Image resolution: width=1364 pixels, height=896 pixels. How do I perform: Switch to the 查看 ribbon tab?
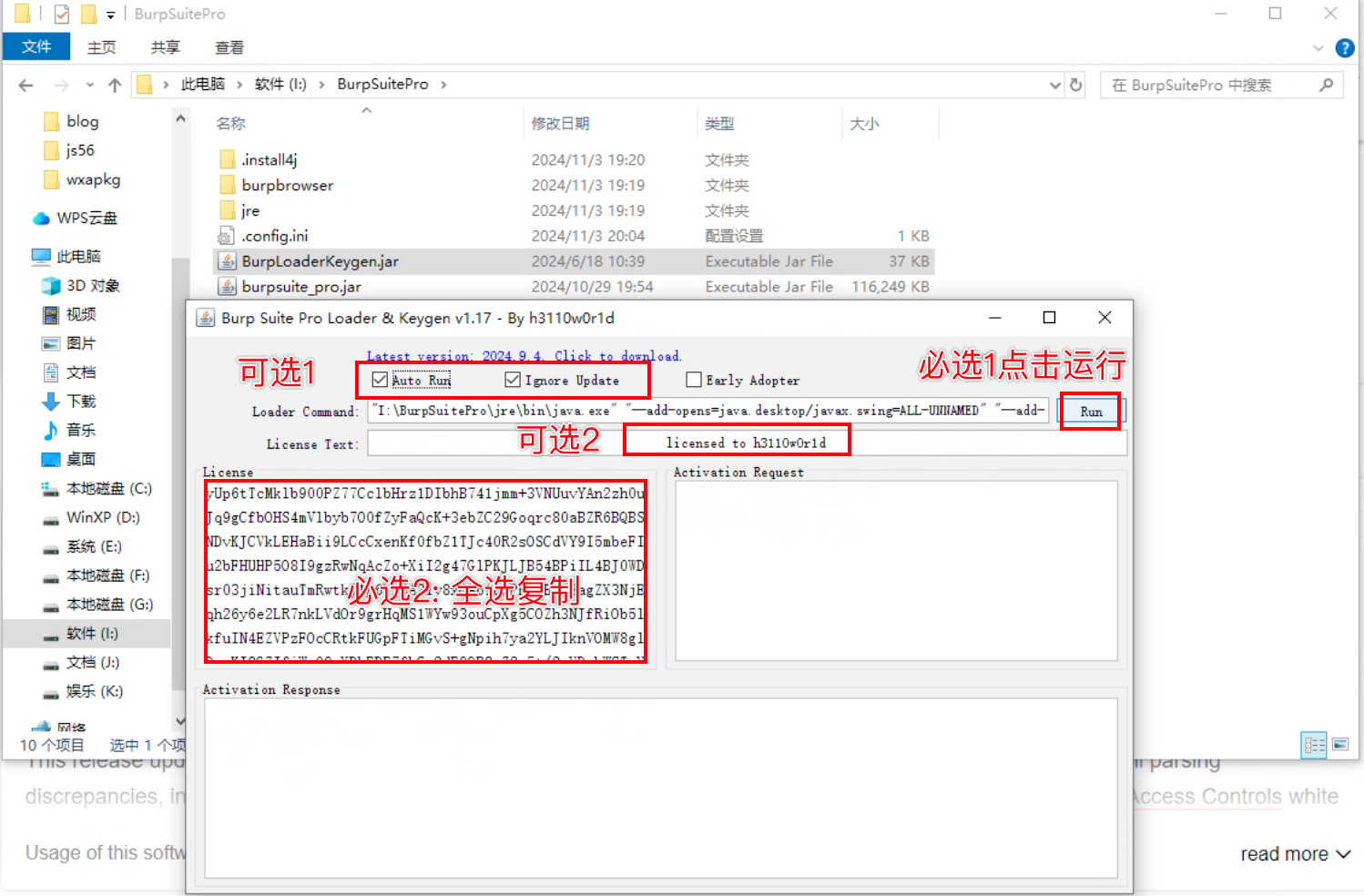pos(229,47)
